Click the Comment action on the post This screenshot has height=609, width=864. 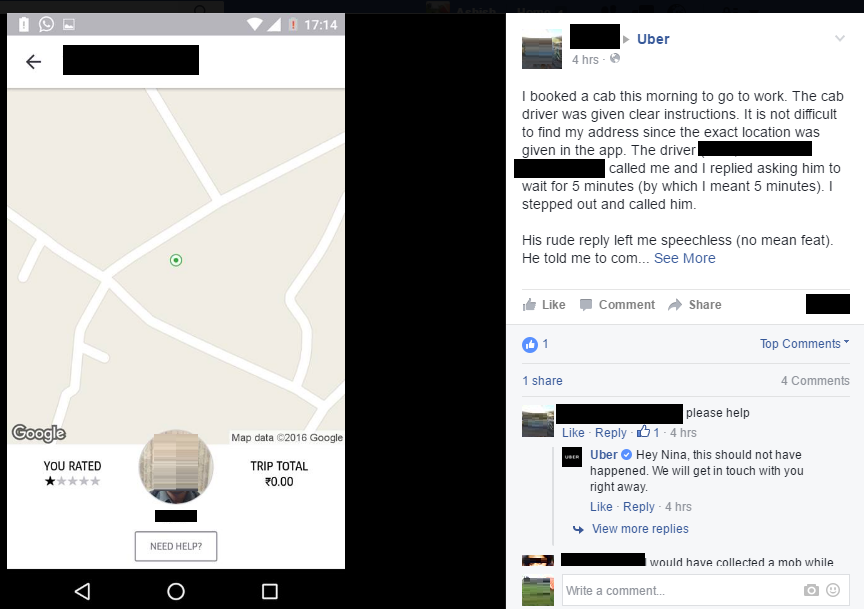click(617, 305)
